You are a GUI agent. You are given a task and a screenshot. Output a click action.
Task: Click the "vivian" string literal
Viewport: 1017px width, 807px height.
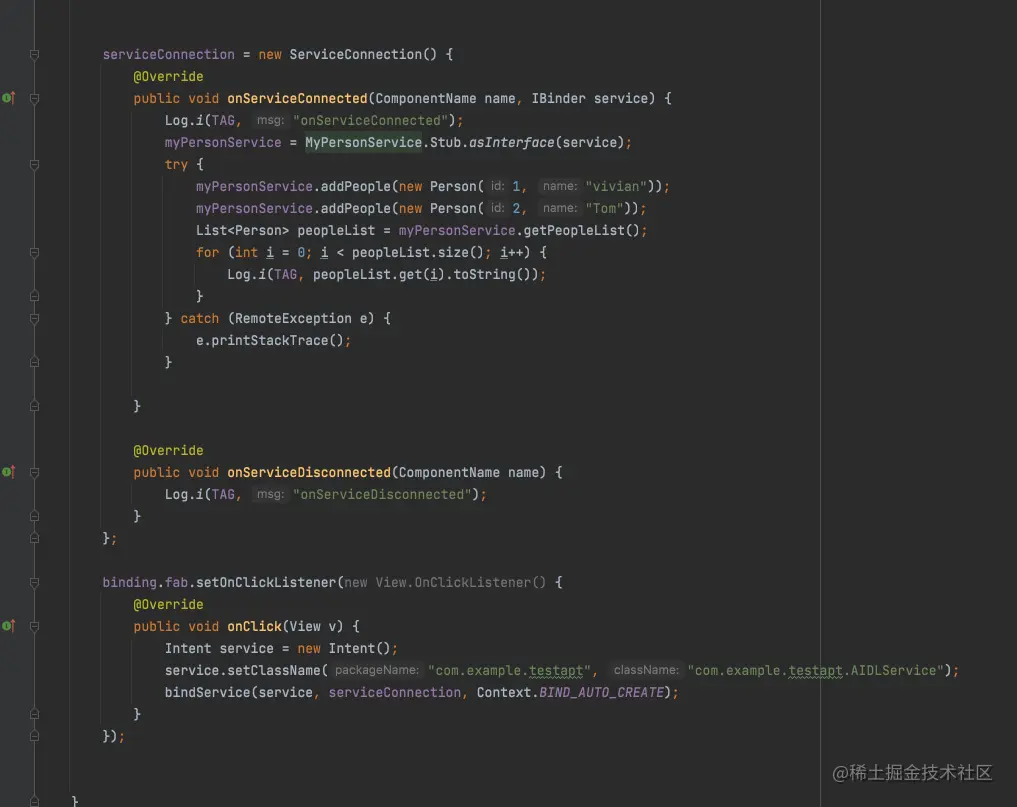[616, 186]
